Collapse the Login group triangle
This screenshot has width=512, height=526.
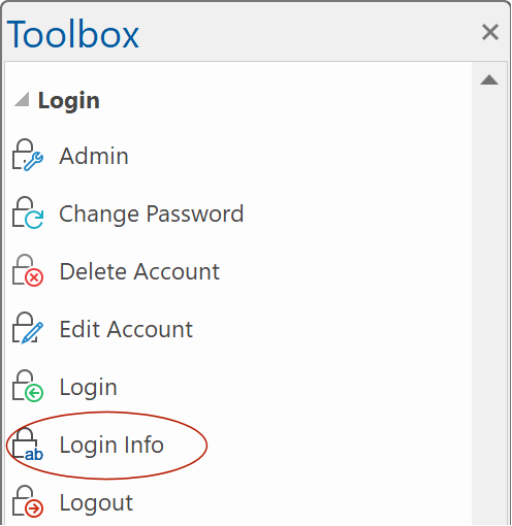point(22,100)
